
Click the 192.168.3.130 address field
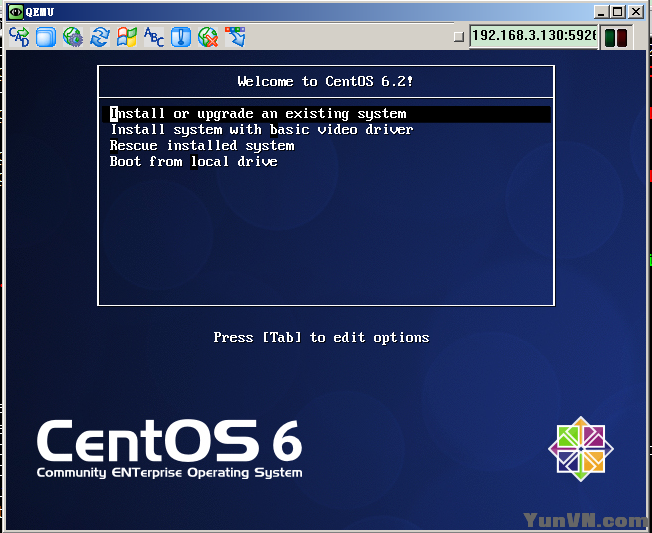click(534, 36)
